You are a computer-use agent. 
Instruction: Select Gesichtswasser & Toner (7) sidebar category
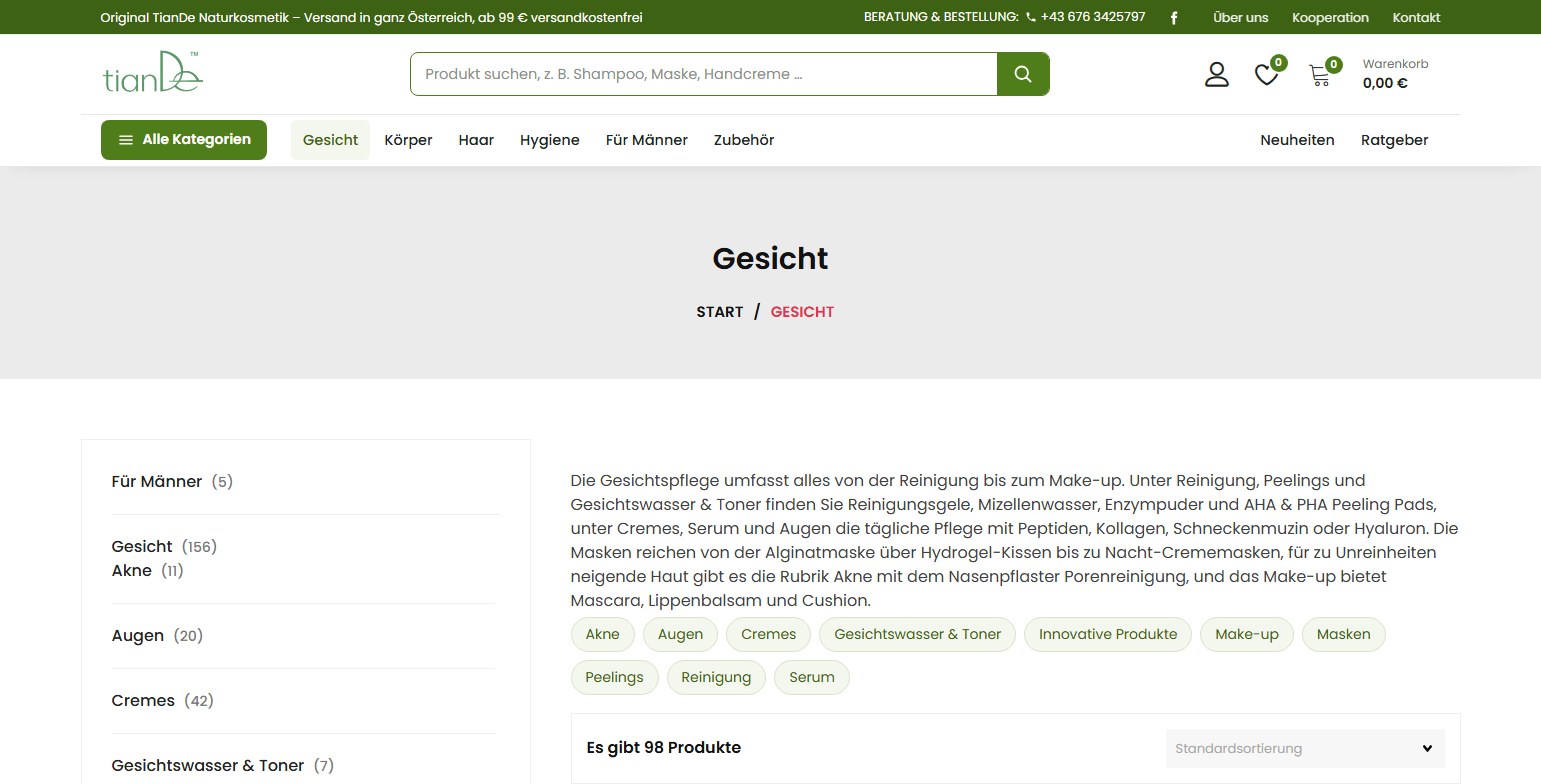pyautogui.click(x=223, y=766)
